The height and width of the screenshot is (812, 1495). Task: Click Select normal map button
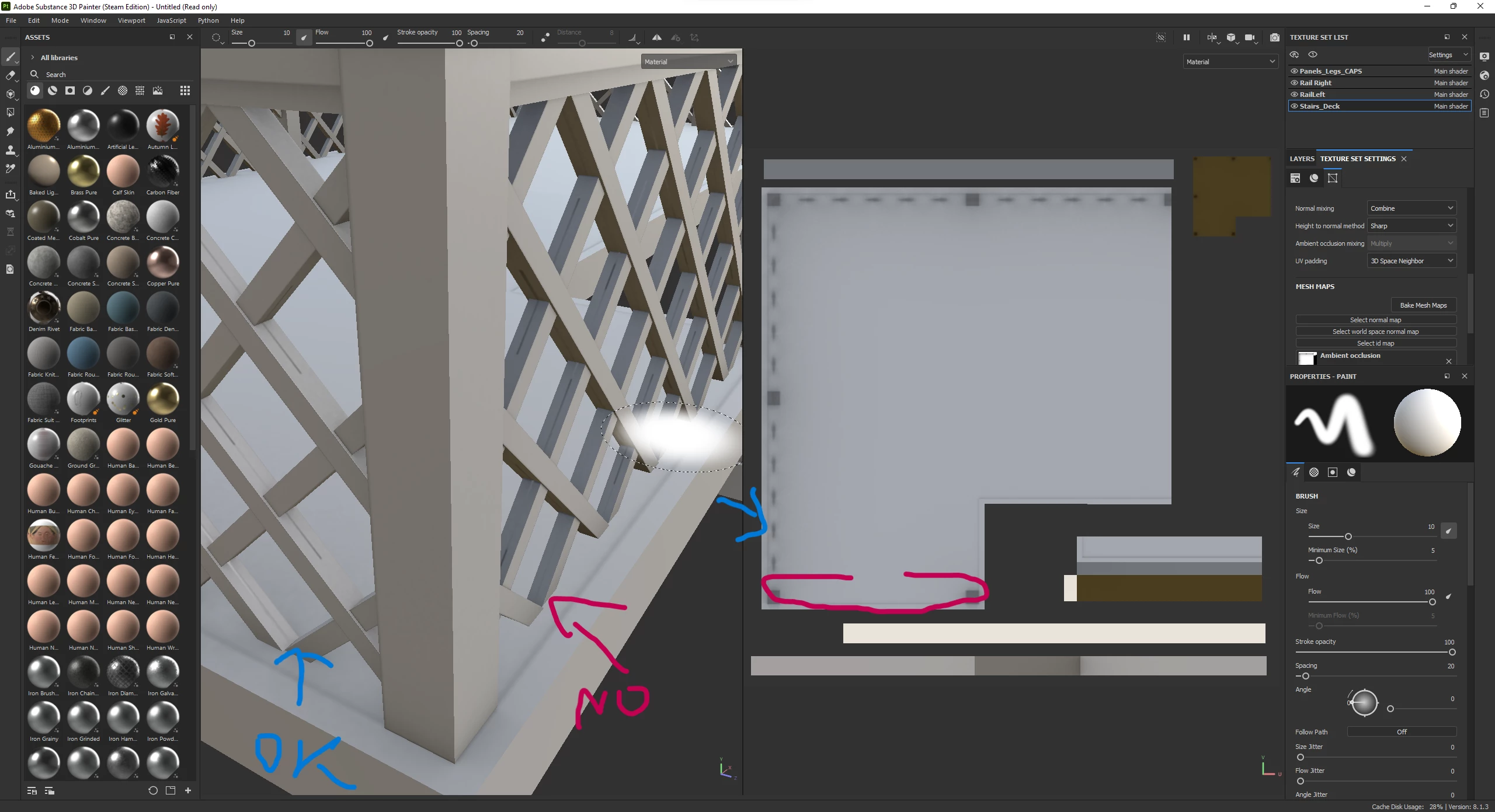[x=1375, y=320]
